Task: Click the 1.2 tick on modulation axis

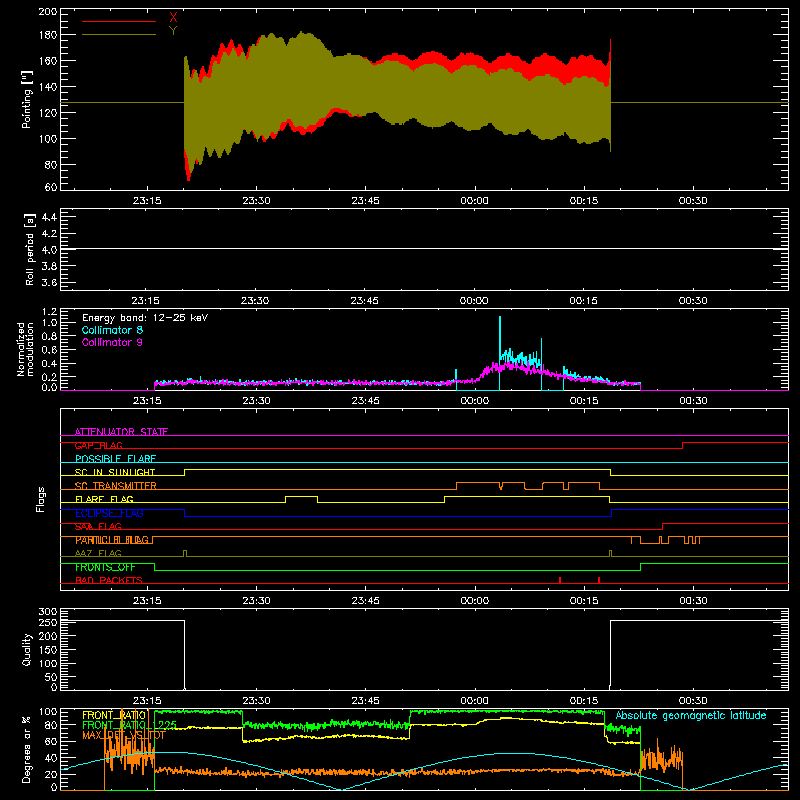Action: (x=49, y=312)
